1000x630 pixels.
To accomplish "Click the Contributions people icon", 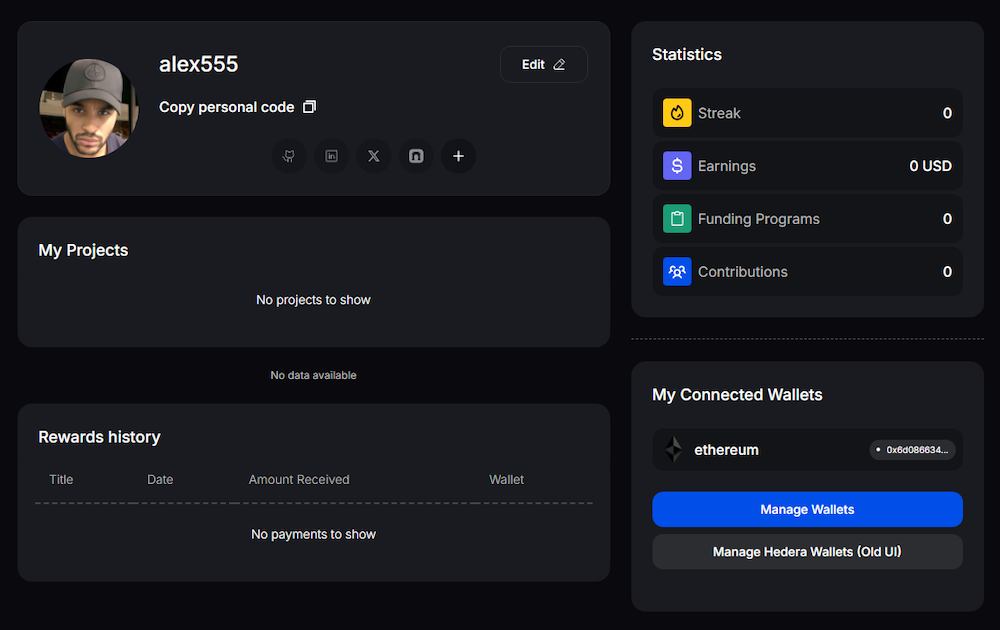I will pos(676,271).
